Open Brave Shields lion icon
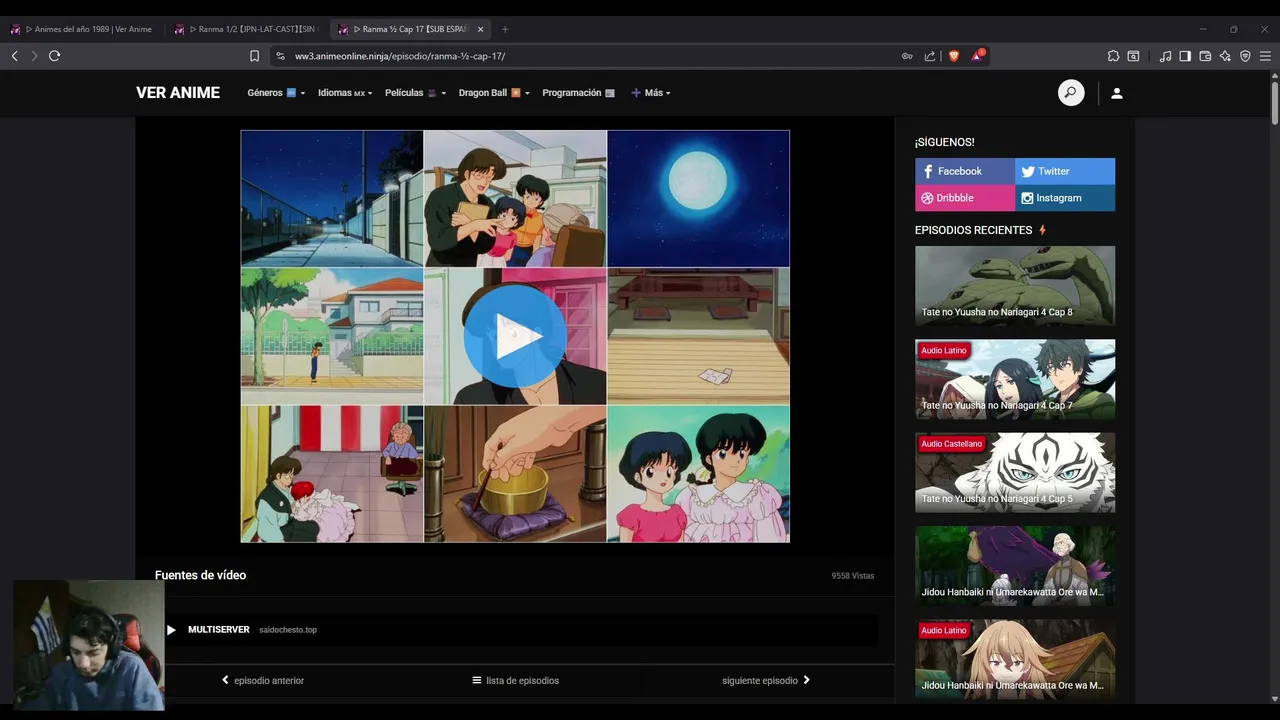The image size is (1280, 720). tap(953, 56)
